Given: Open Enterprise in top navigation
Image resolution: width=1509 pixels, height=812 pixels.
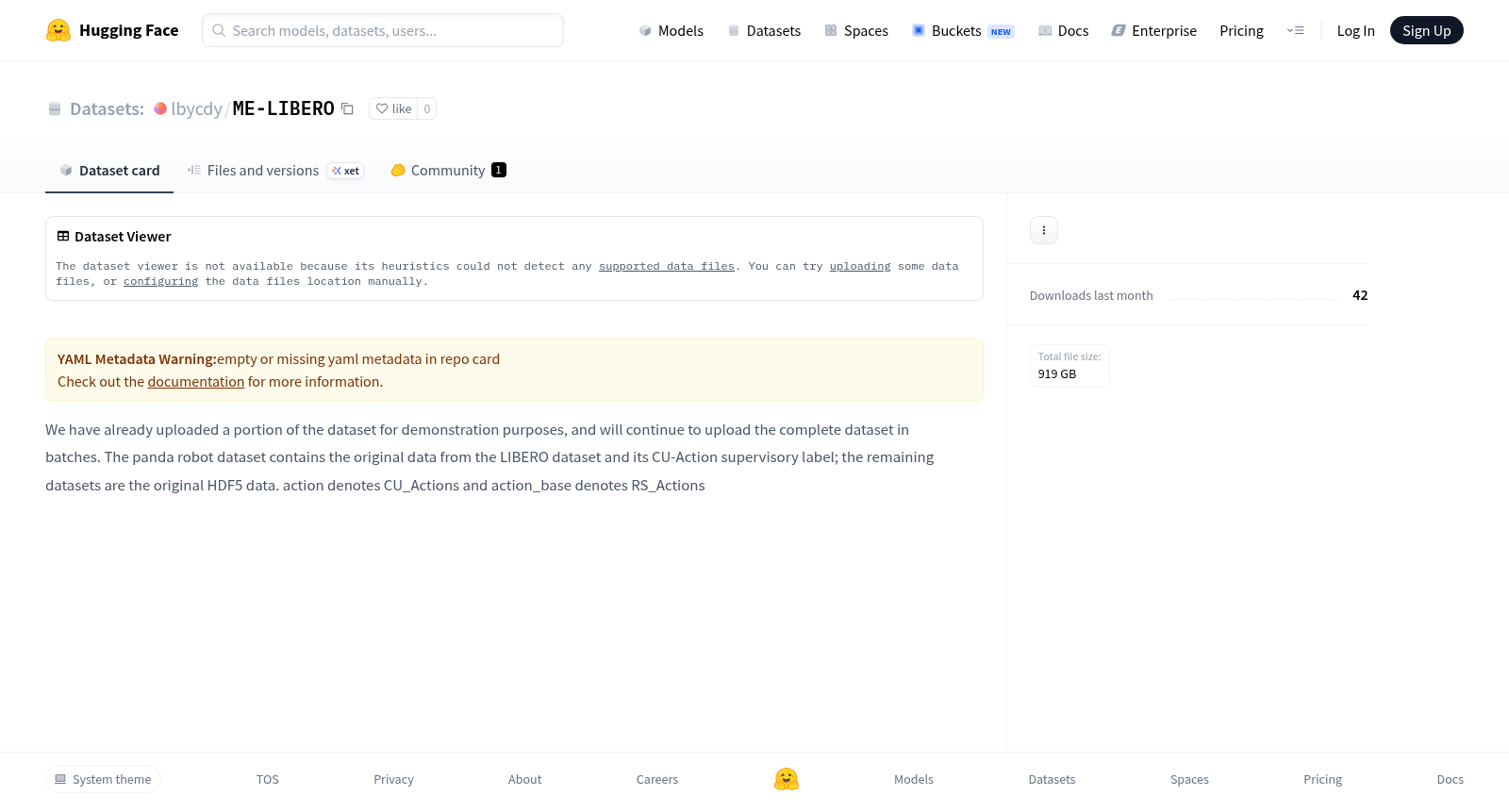Looking at the screenshot, I should point(1154,30).
